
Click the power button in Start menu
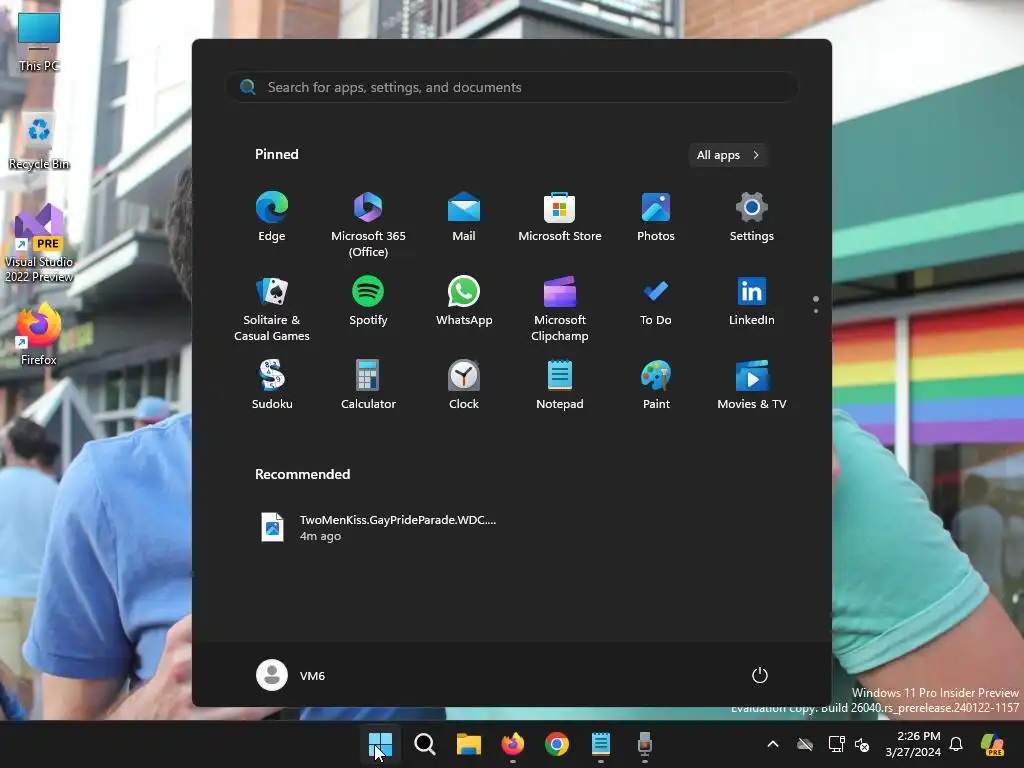[x=760, y=675]
